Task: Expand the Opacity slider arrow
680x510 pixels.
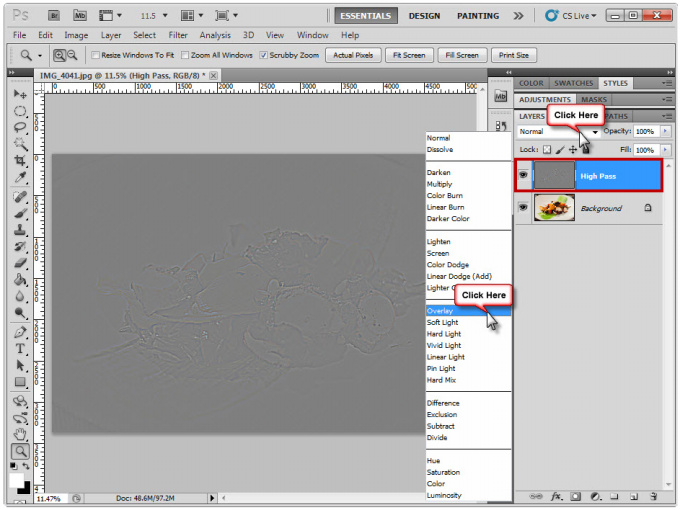Action: (665, 132)
